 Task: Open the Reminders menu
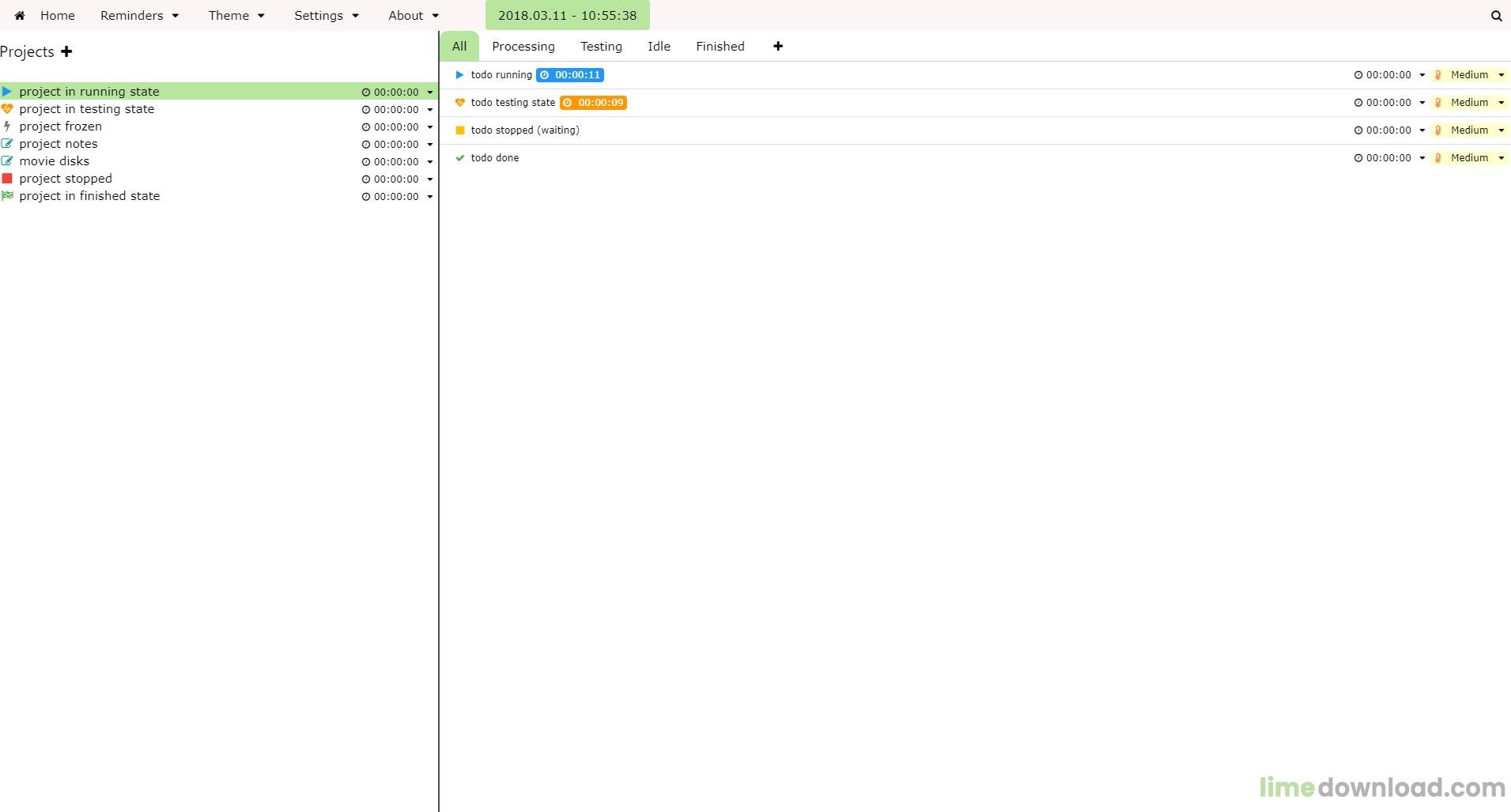point(139,16)
